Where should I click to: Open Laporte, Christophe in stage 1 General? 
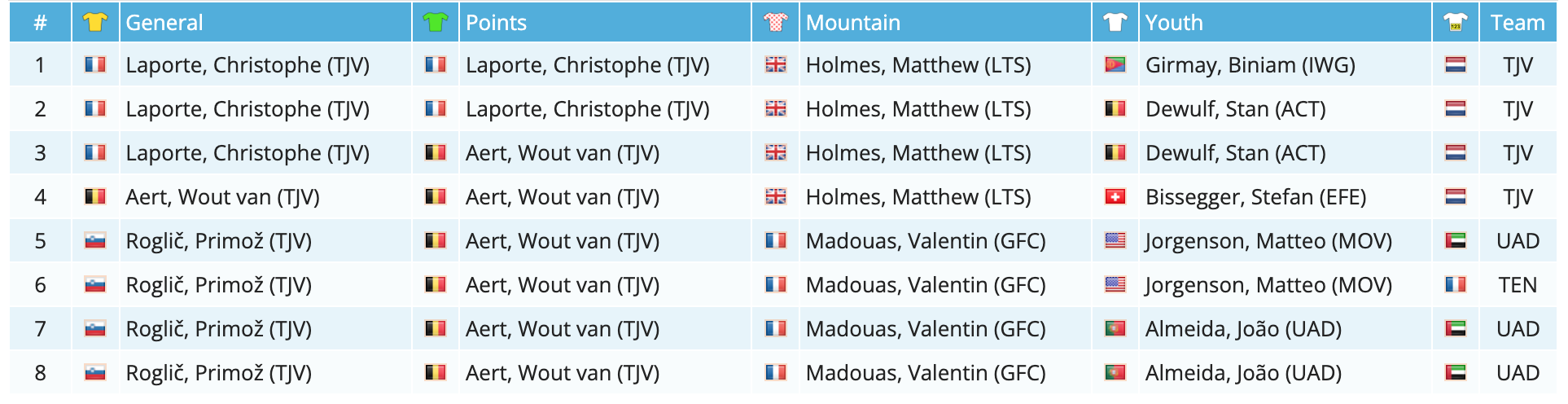(x=247, y=65)
